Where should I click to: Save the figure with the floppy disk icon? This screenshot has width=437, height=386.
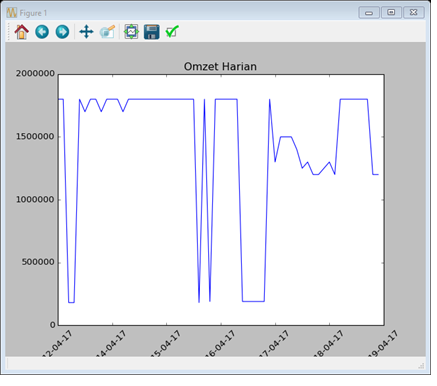(x=152, y=32)
